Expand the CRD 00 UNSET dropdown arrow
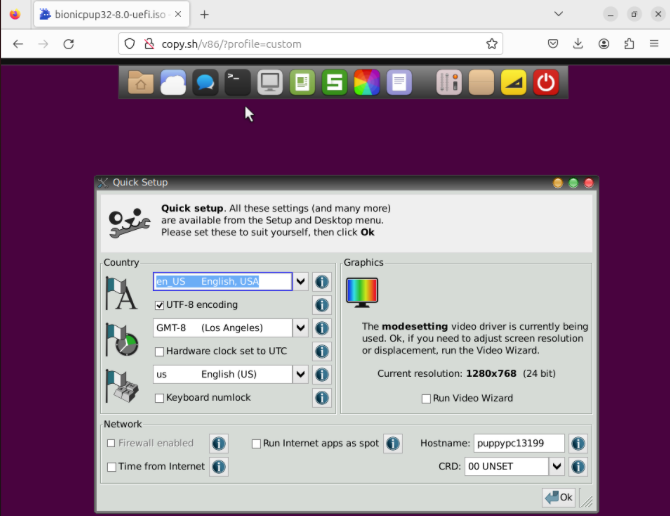The height and width of the screenshot is (517, 670). point(557,466)
